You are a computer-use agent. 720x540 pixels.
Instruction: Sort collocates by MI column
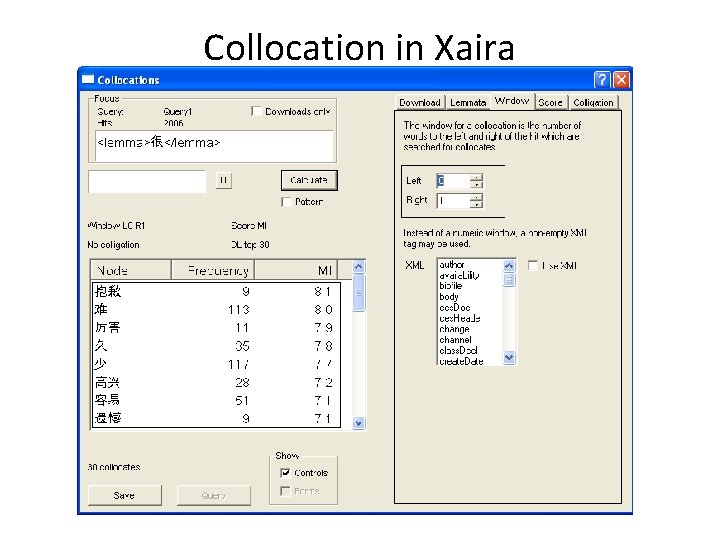tap(296, 270)
